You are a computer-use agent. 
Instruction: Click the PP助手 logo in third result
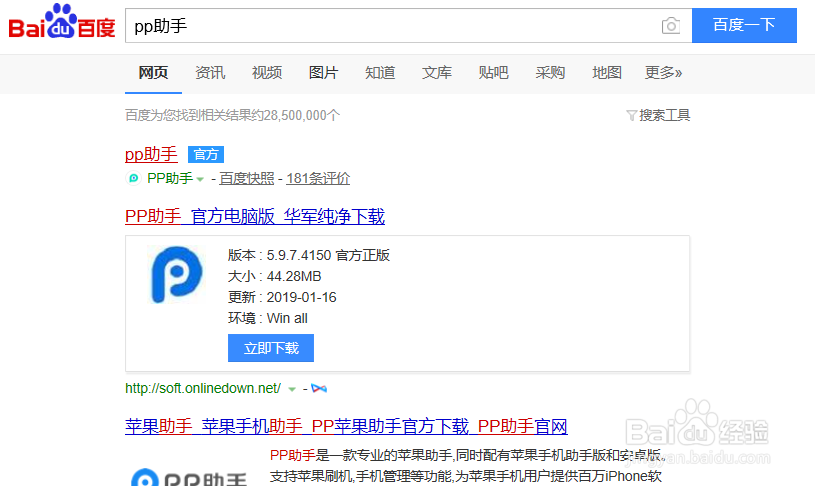(x=189, y=476)
